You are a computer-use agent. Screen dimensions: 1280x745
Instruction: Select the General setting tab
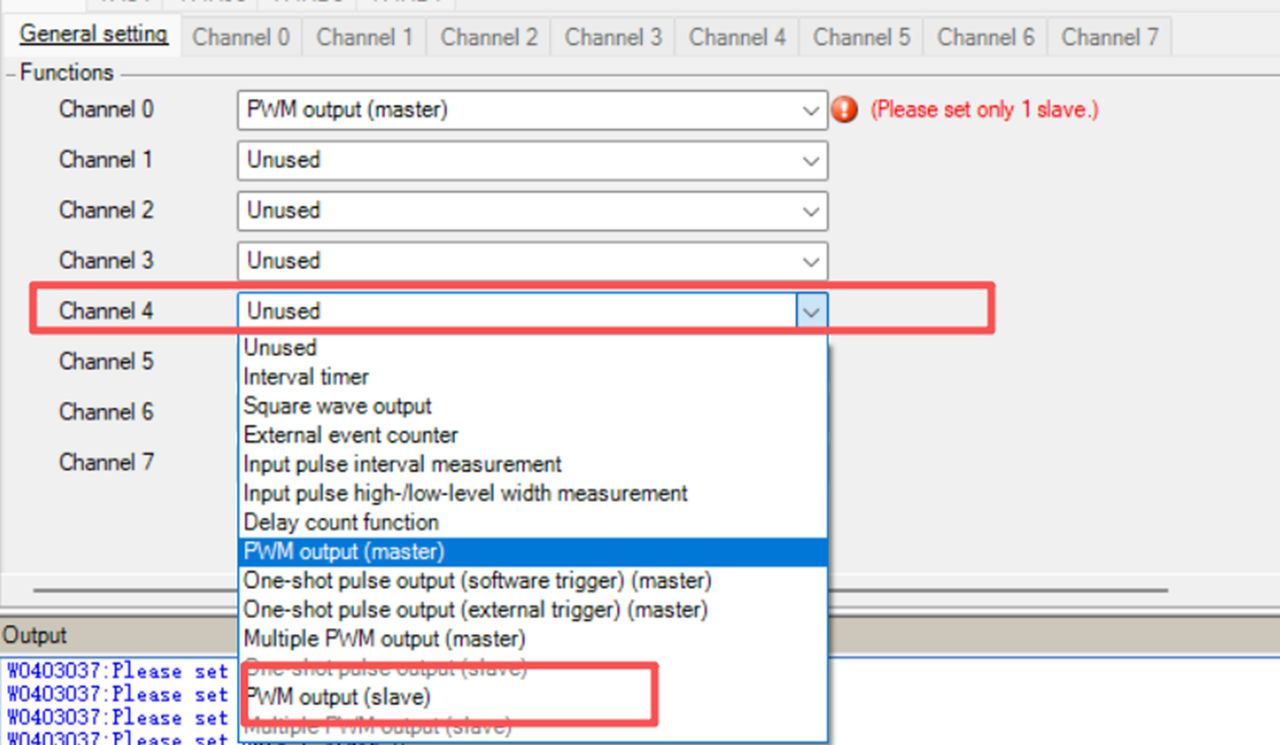tap(94, 34)
